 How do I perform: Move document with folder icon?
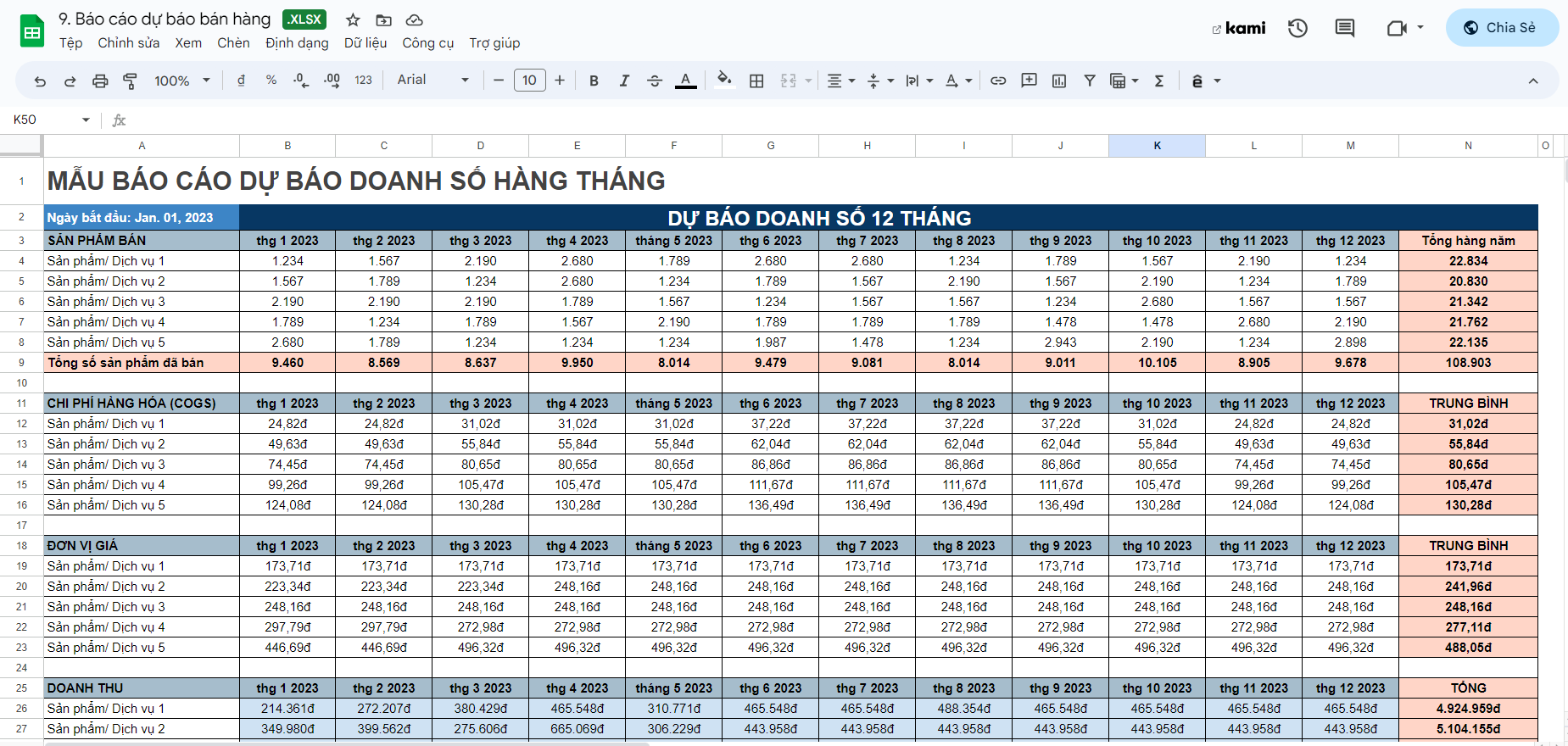pos(384,19)
